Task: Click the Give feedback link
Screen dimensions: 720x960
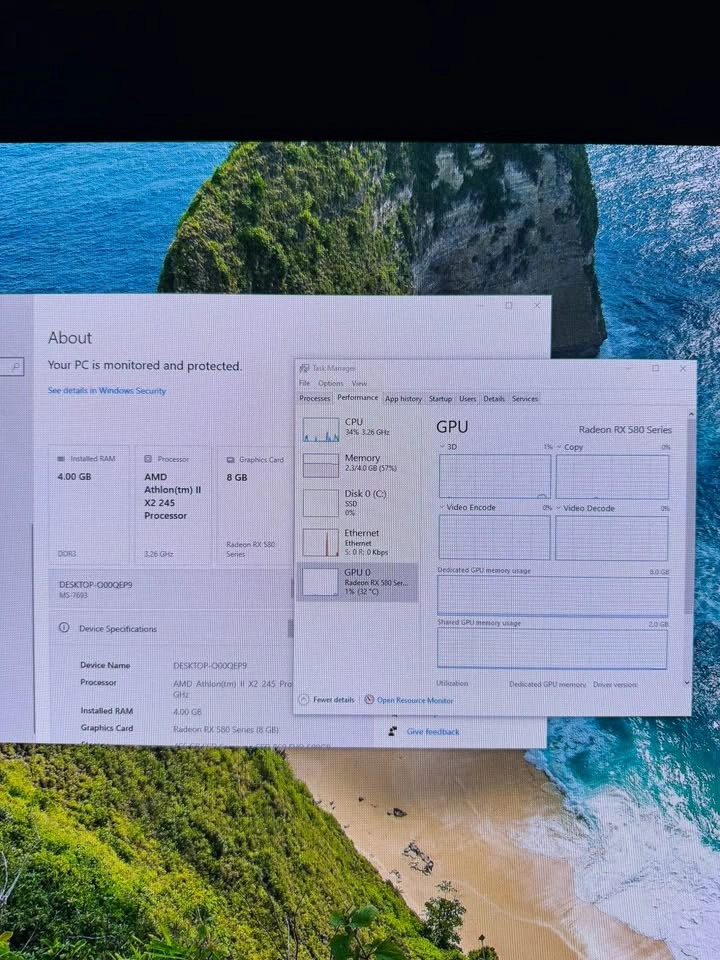Action: (x=433, y=731)
